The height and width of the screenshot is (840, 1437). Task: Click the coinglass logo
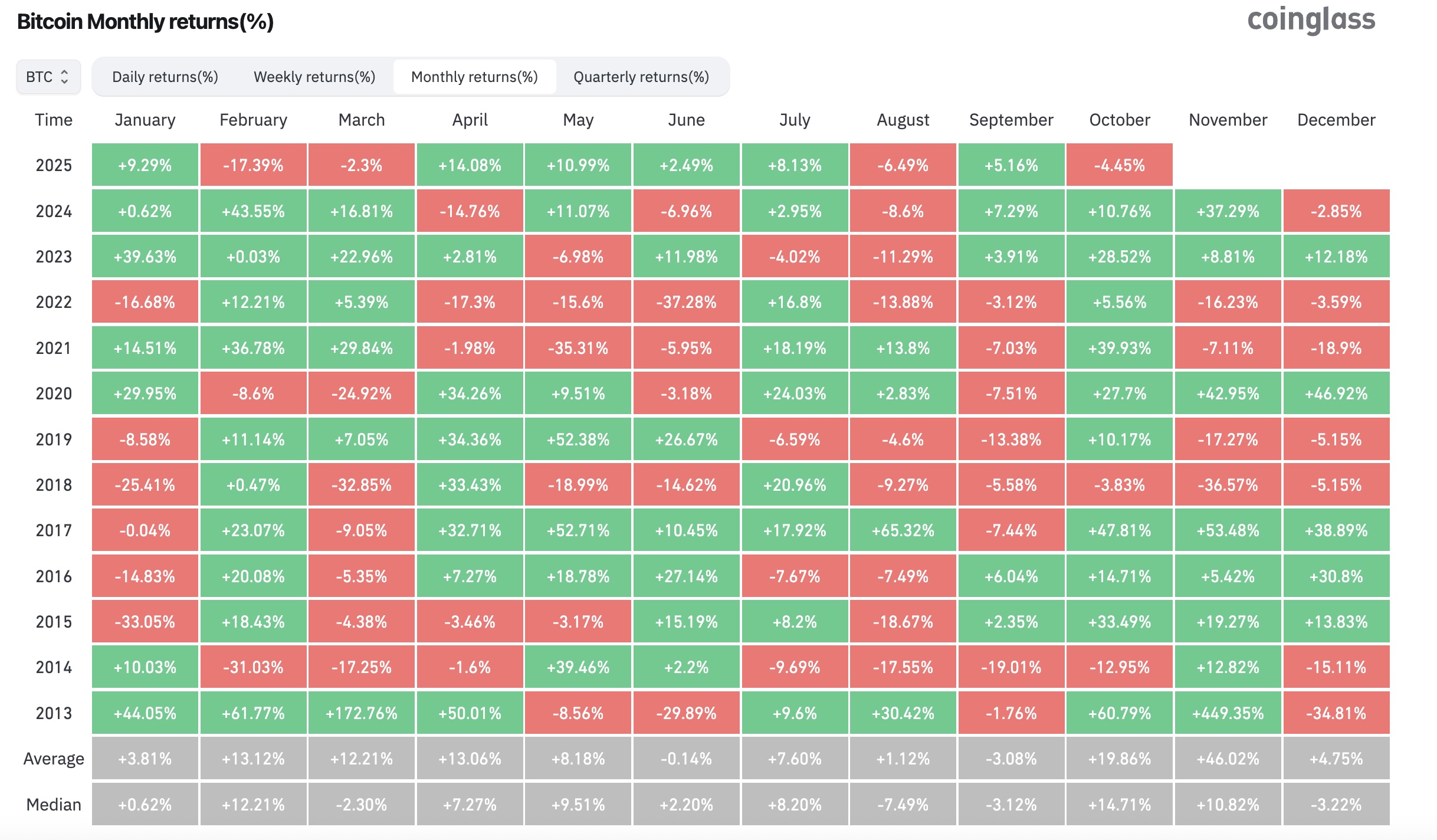pyautogui.click(x=1311, y=20)
